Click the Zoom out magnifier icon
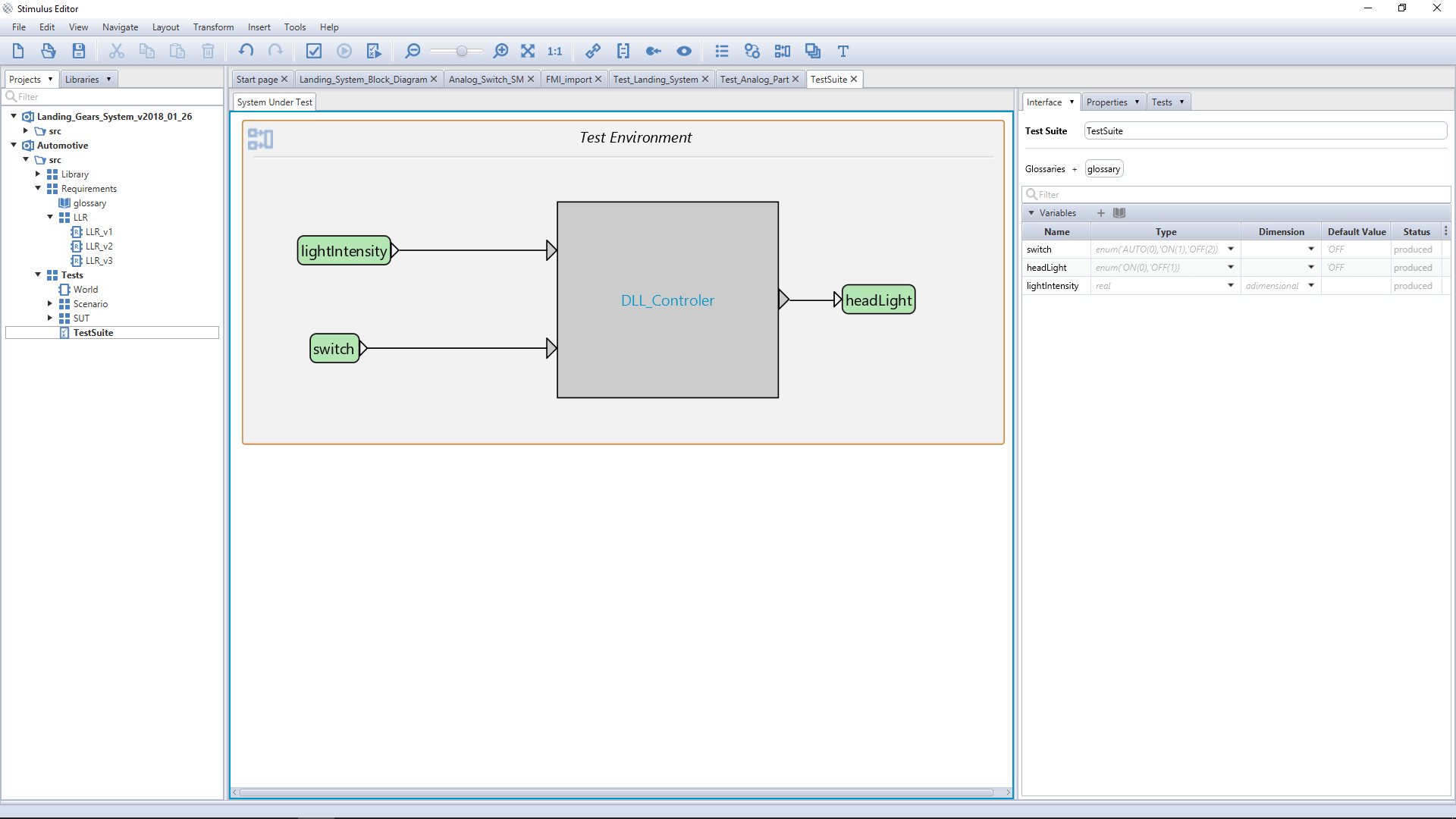 [x=413, y=51]
